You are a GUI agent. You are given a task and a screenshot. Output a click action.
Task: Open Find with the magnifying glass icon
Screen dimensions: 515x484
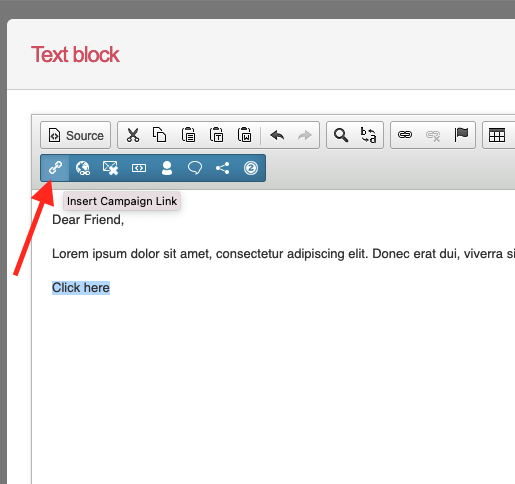[341, 135]
